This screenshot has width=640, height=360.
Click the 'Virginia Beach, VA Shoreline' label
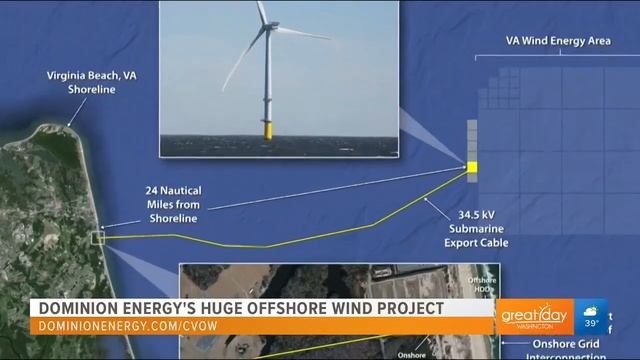(91, 82)
